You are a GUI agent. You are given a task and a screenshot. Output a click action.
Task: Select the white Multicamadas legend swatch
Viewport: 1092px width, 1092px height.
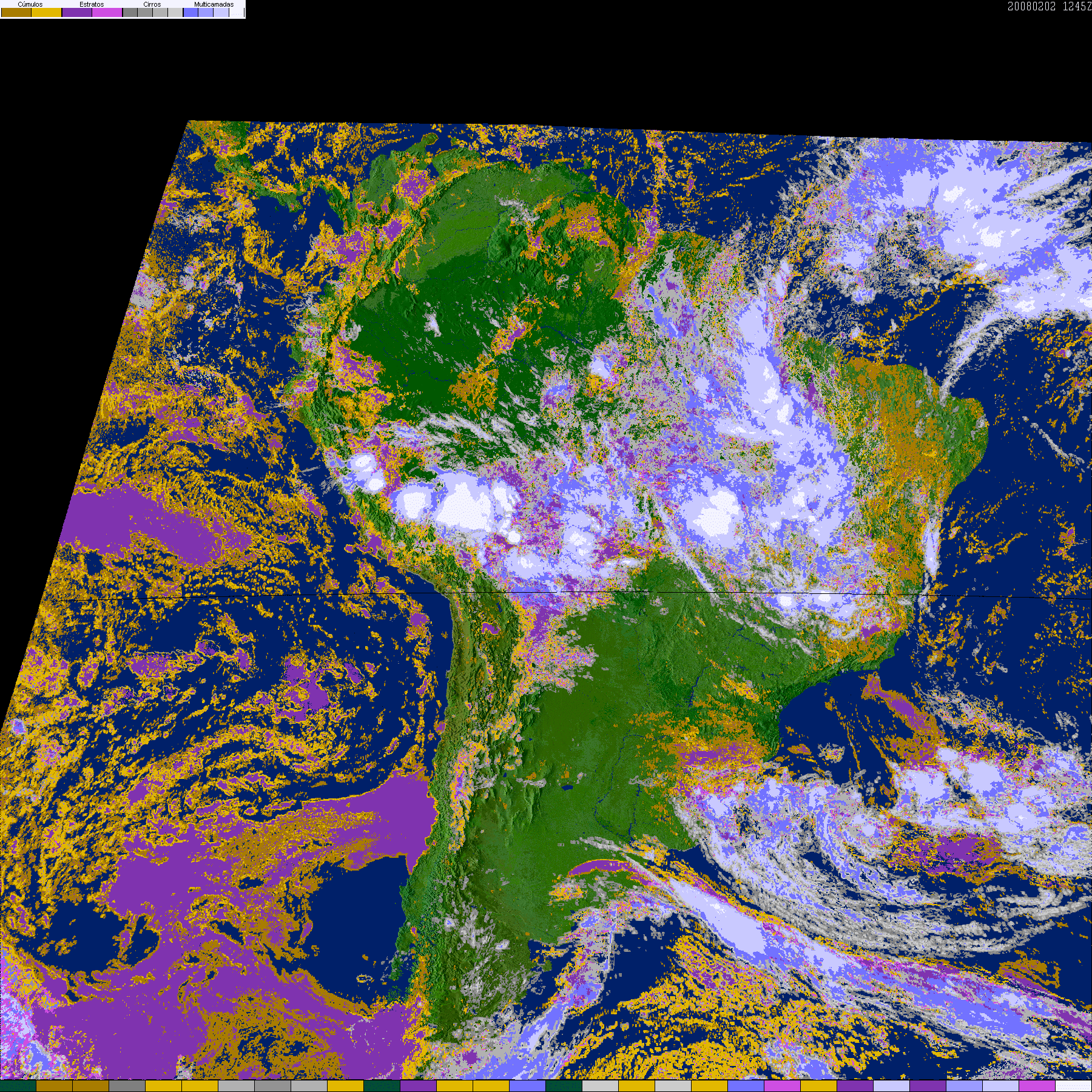point(237,12)
